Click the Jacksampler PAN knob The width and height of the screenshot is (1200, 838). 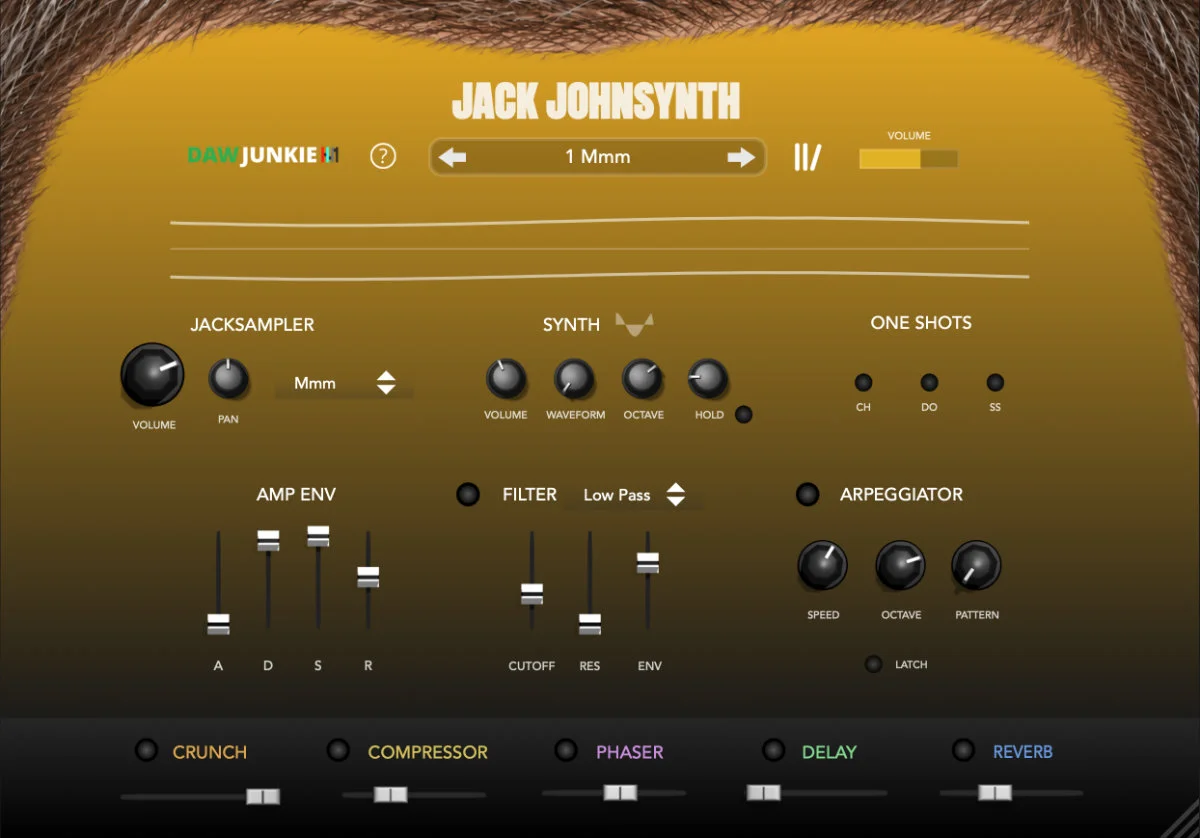pos(228,379)
